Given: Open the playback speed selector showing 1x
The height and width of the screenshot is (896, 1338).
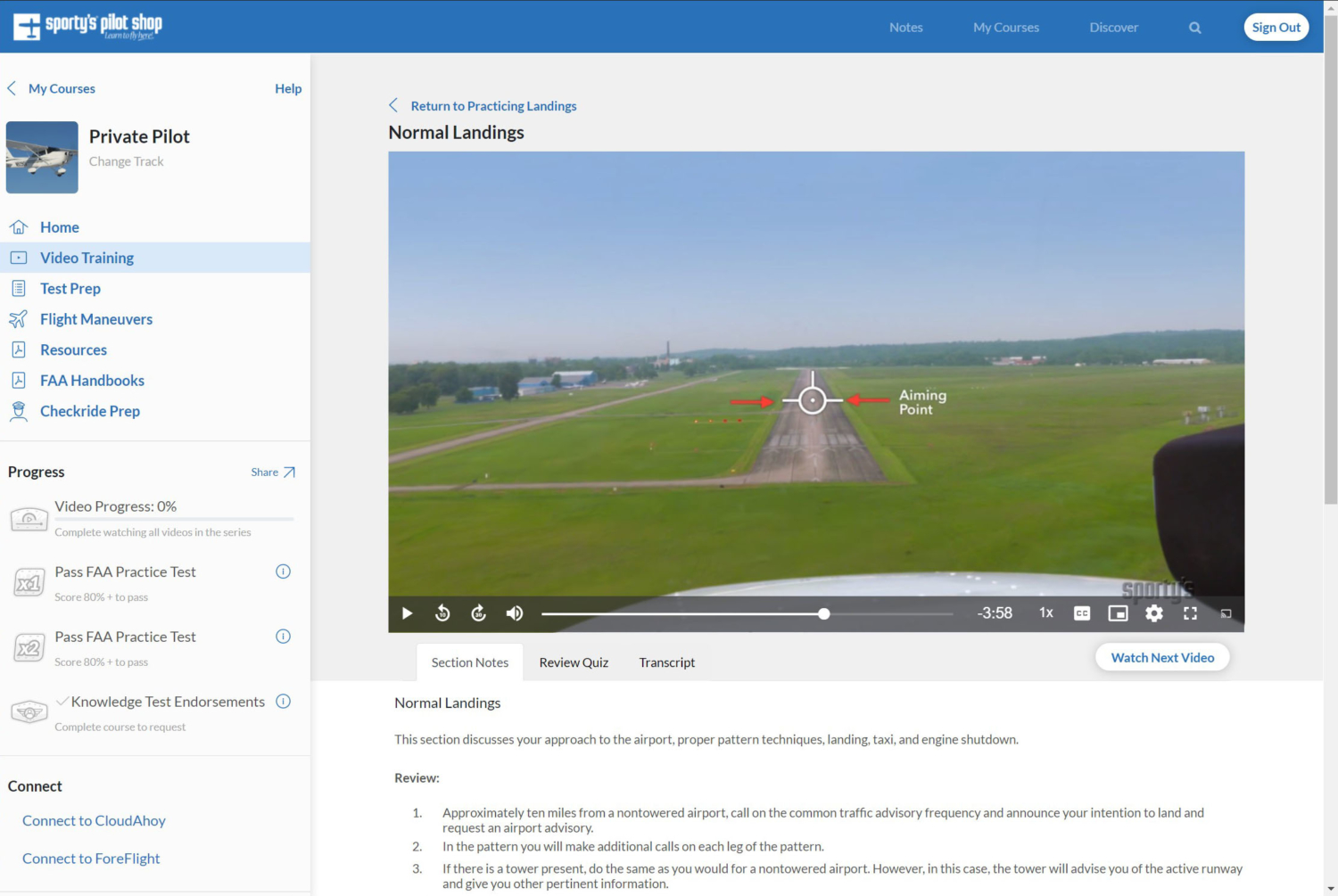Looking at the screenshot, I should click(1045, 613).
